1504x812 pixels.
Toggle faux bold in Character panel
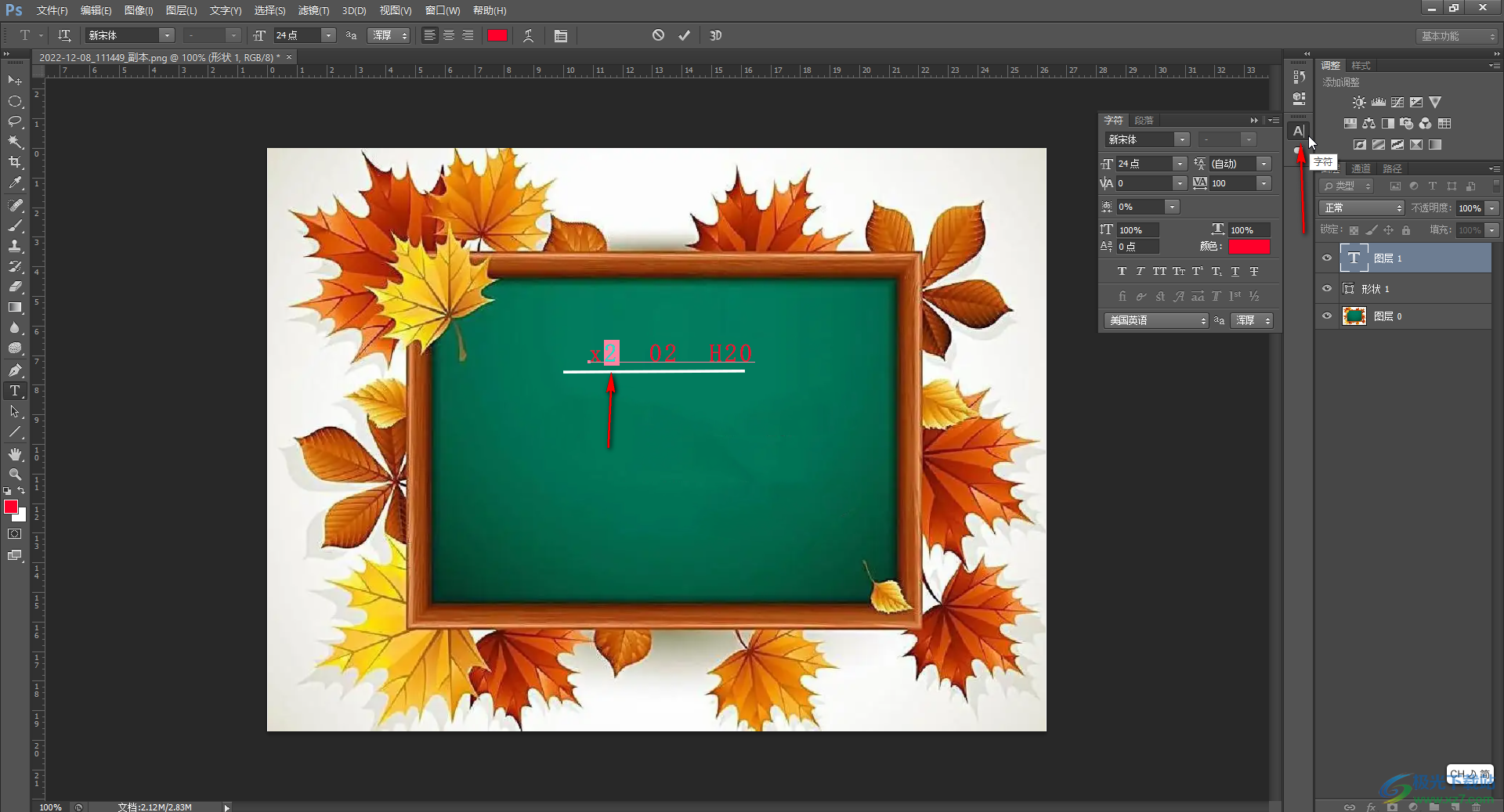(1122, 272)
